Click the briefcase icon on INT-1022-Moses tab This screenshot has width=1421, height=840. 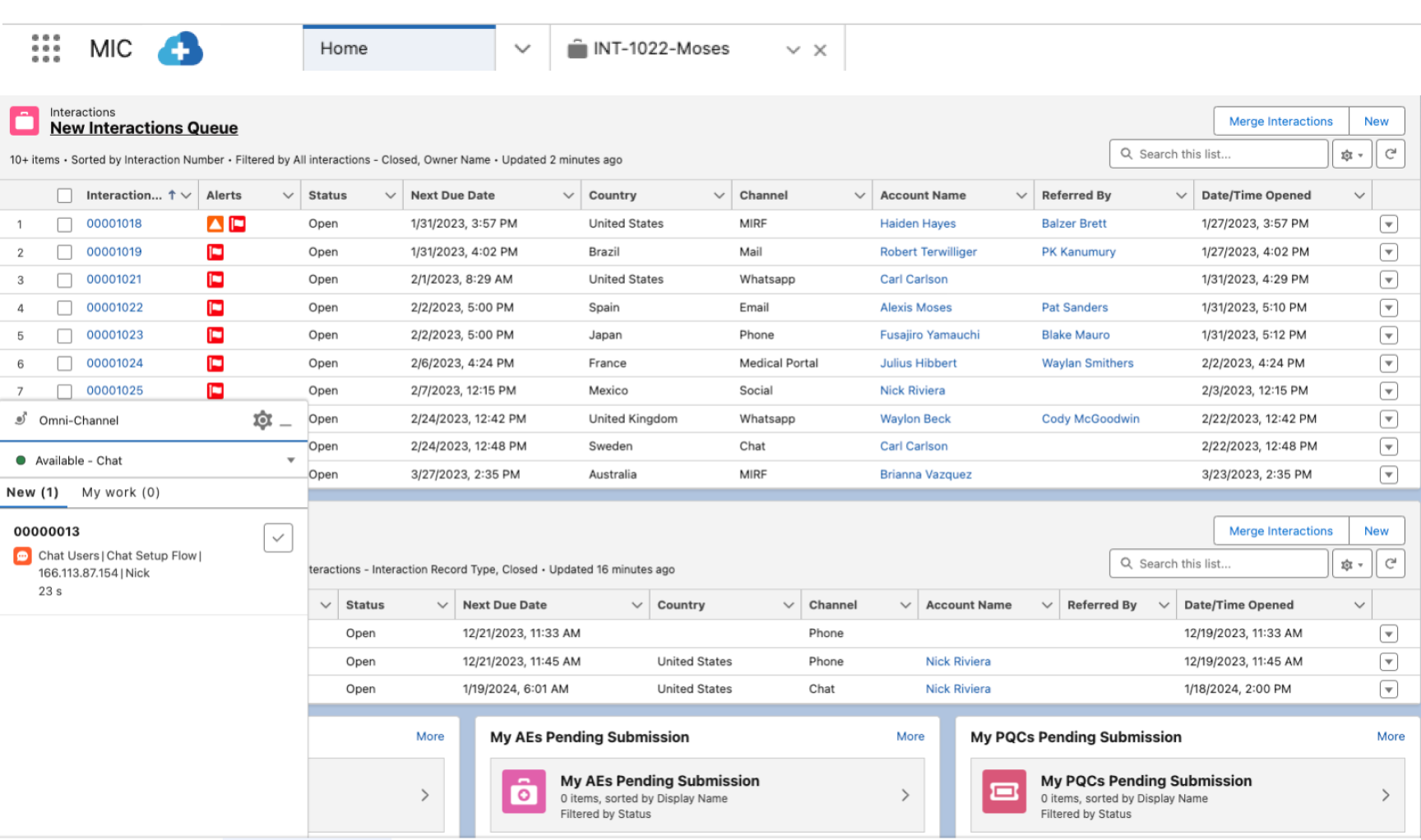[577, 48]
